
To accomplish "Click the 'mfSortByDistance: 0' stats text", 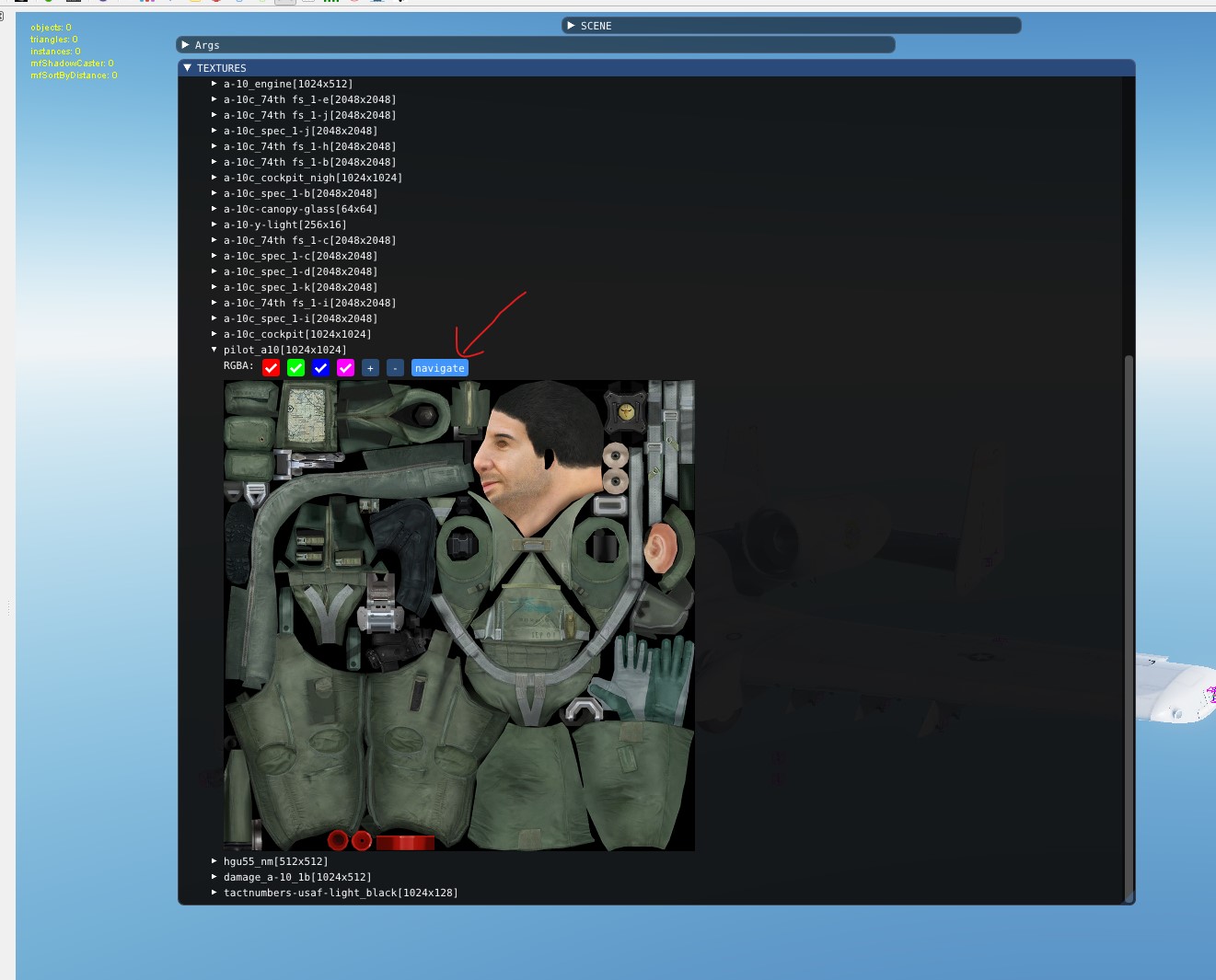I will [x=74, y=75].
